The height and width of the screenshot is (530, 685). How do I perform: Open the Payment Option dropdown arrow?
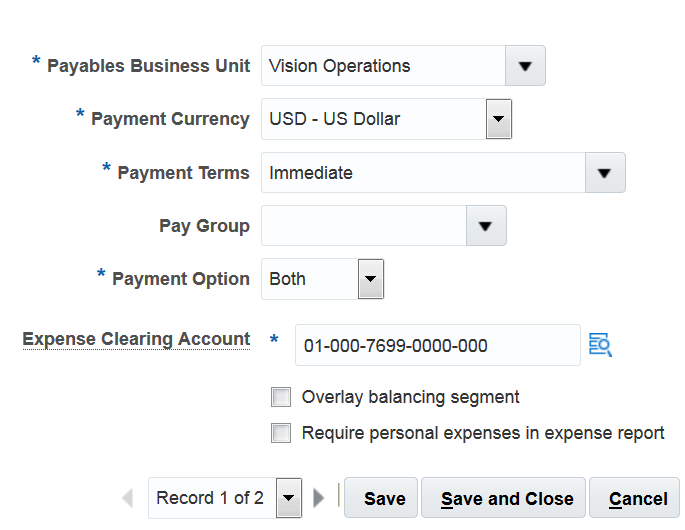click(x=371, y=279)
